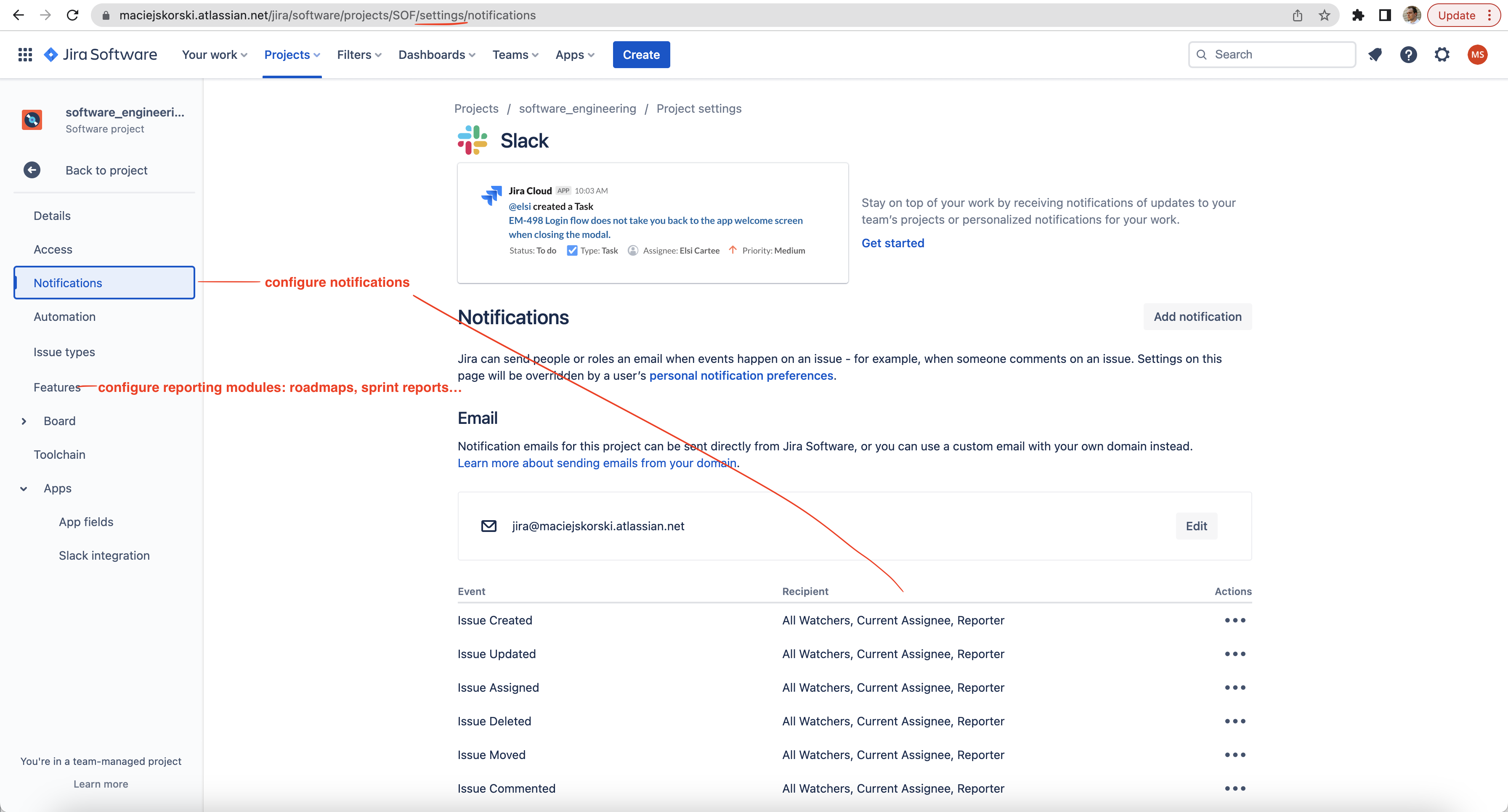Screen dimensions: 1508x812
Task: Click the Chrome Update button
Action: click(1463, 15)
